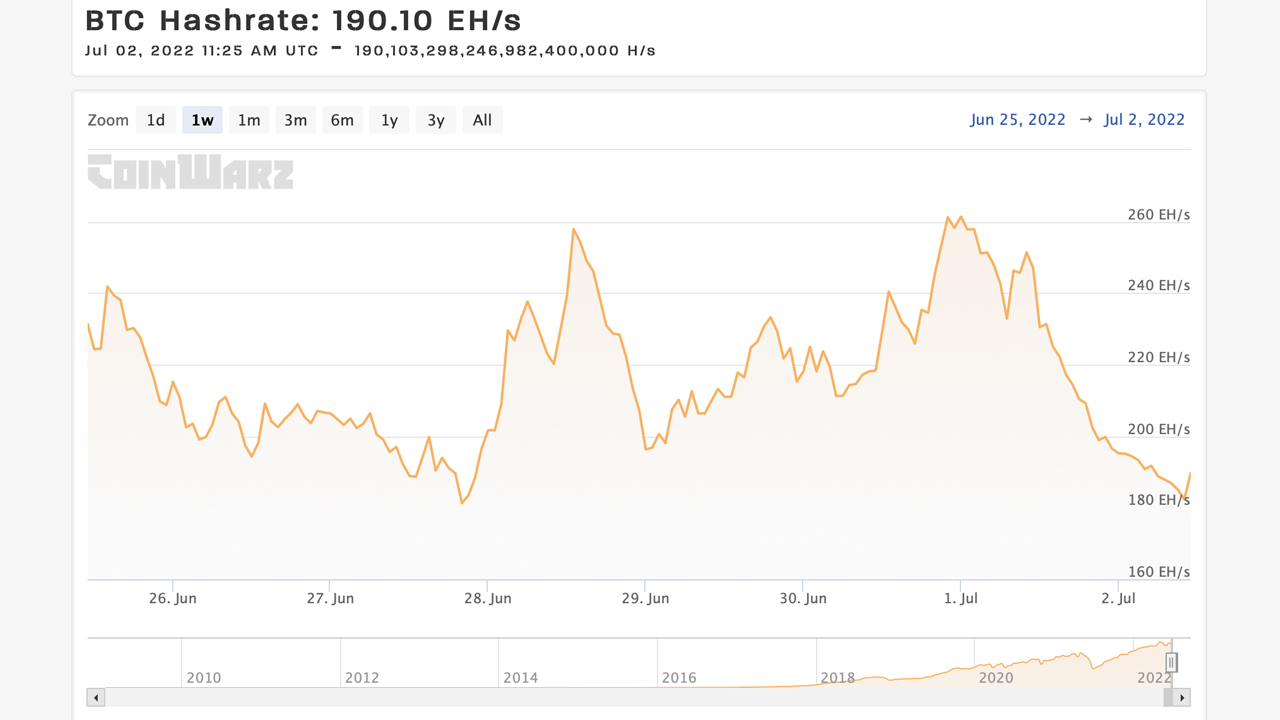The width and height of the screenshot is (1280, 720).
Task: Show All hashrate history
Action: pyautogui.click(x=482, y=120)
